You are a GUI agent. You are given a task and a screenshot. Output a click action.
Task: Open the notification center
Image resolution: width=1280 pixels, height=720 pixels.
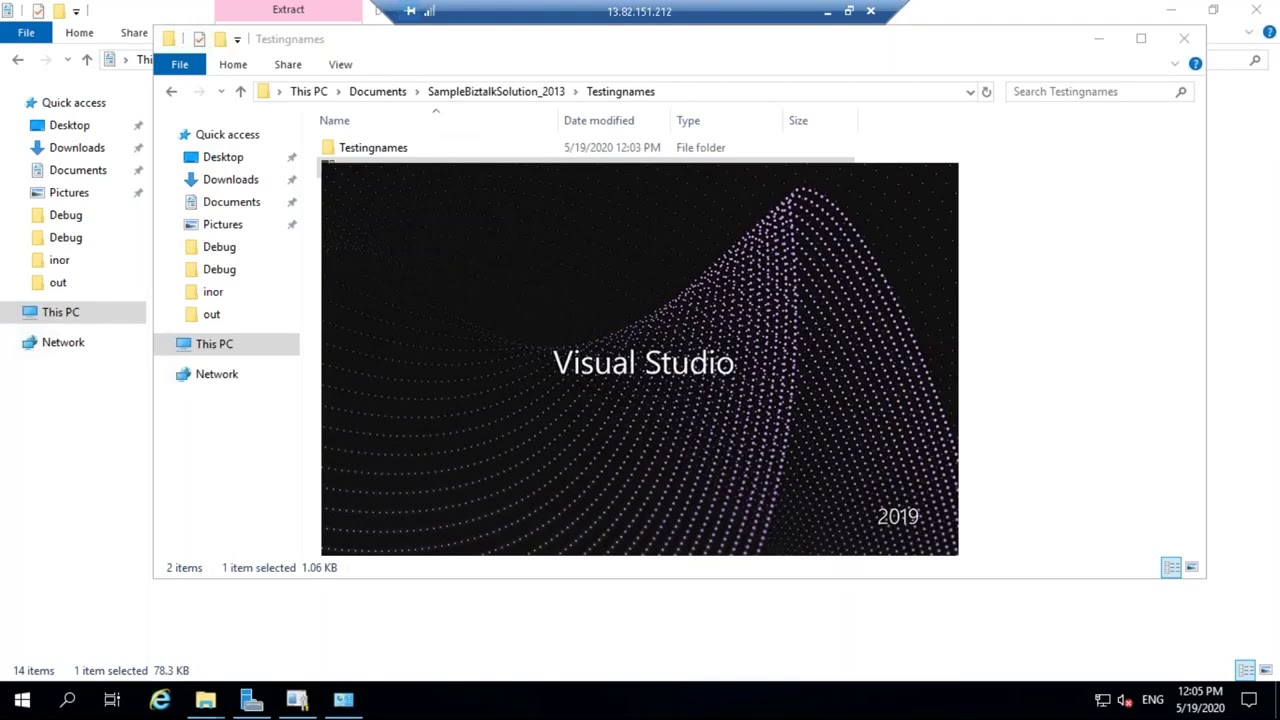pyautogui.click(x=1249, y=700)
